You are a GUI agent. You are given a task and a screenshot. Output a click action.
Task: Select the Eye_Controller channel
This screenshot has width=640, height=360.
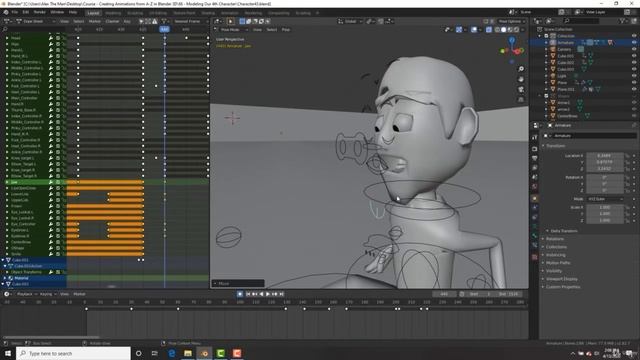[x=23, y=224]
